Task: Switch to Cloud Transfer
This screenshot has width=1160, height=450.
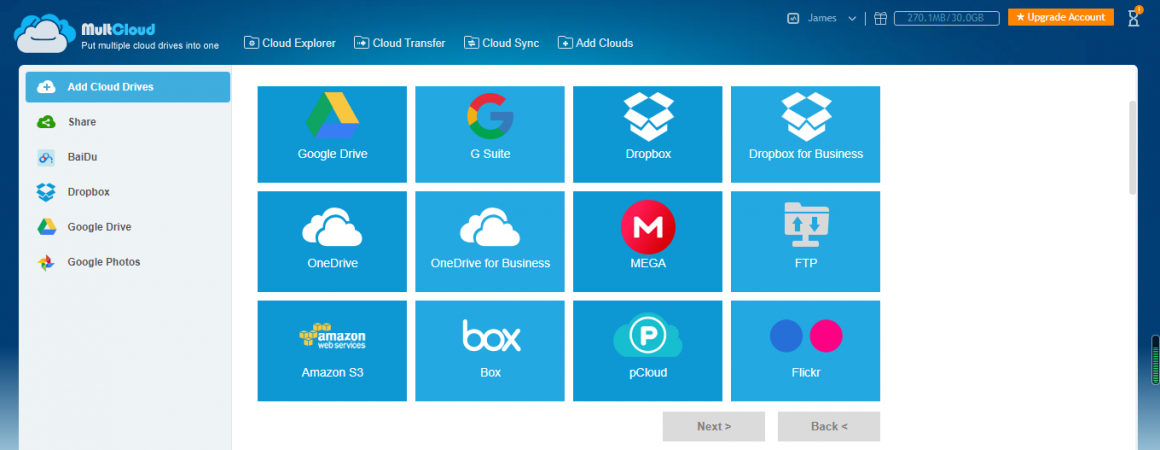Action: [399, 43]
